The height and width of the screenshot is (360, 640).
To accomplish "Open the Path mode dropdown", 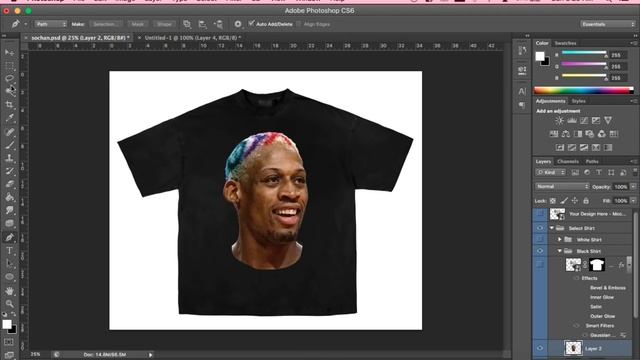I will pos(51,24).
